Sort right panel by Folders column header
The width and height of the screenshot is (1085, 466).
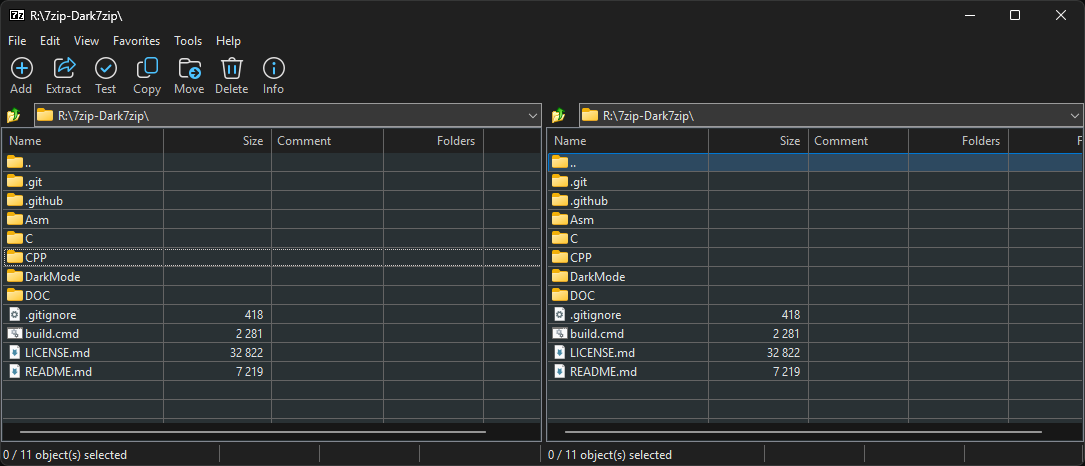(x=958, y=141)
